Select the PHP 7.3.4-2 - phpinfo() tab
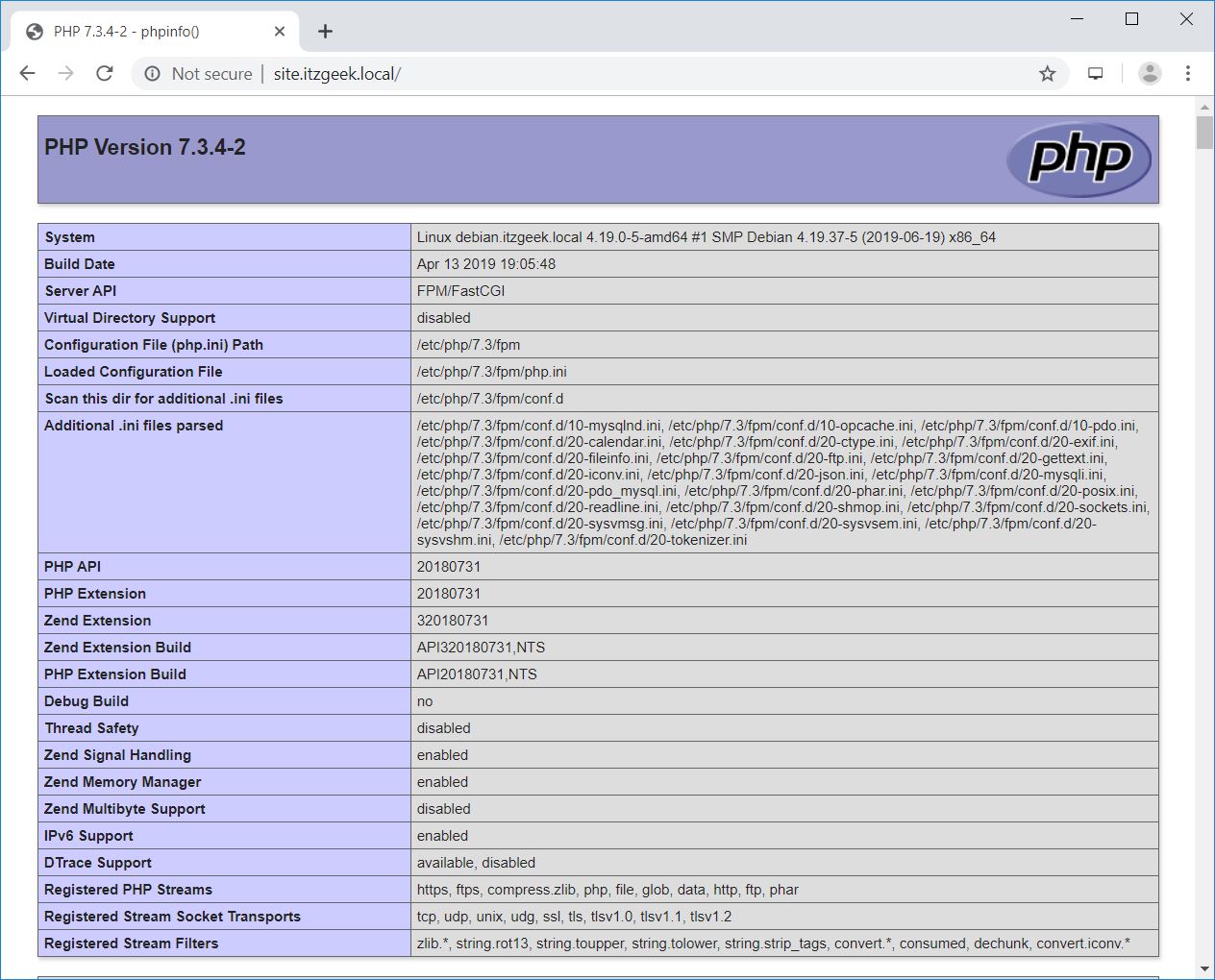The height and width of the screenshot is (980, 1215). [156, 31]
